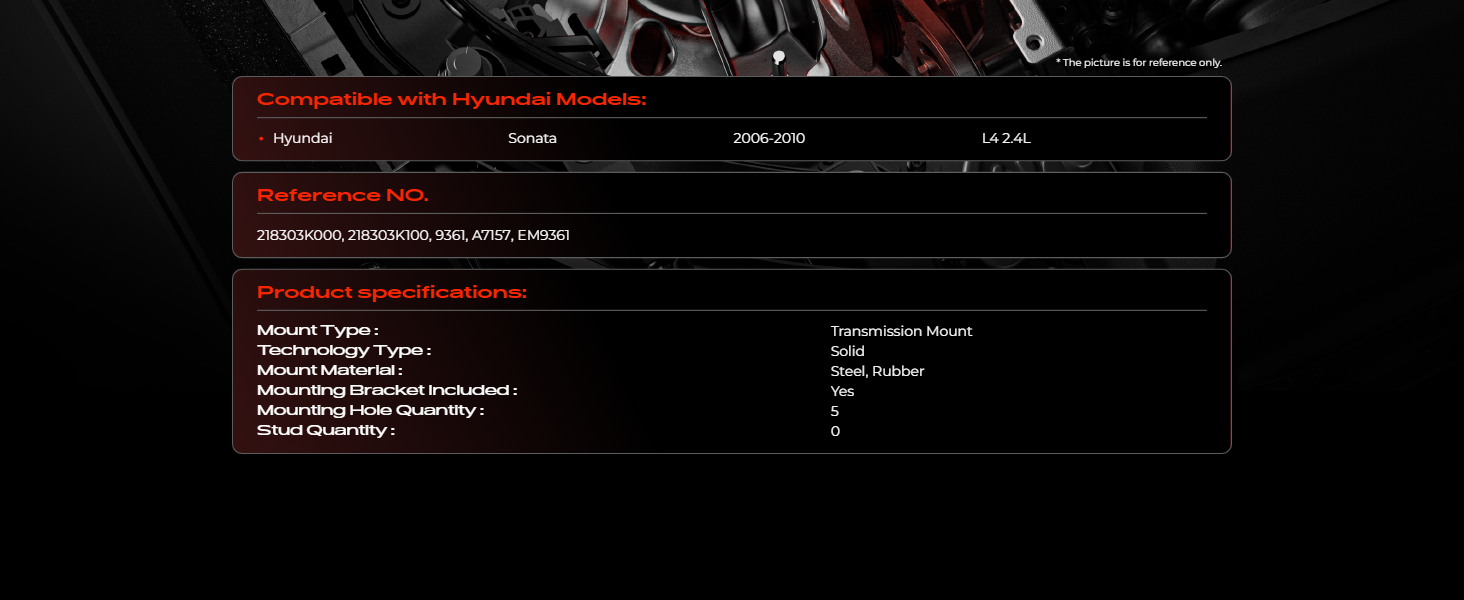
Task: Click the '5' hole quantity value
Action: coord(835,411)
